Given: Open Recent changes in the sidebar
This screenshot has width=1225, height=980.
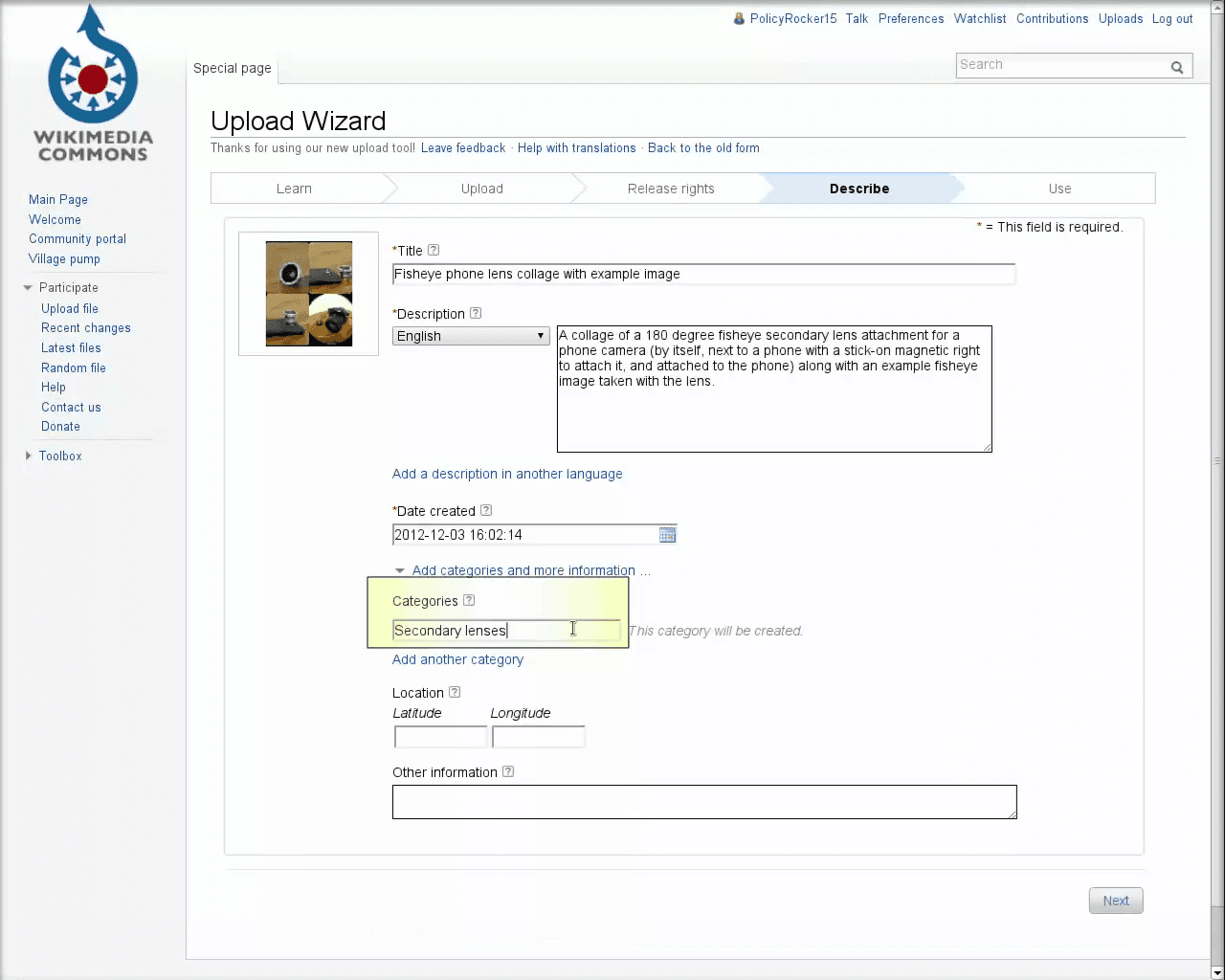Looking at the screenshot, I should pos(86,328).
